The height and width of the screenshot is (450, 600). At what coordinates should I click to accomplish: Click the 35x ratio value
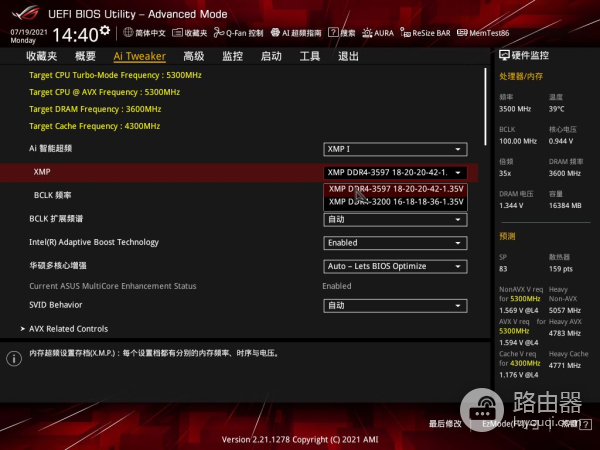click(x=505, y=173)
